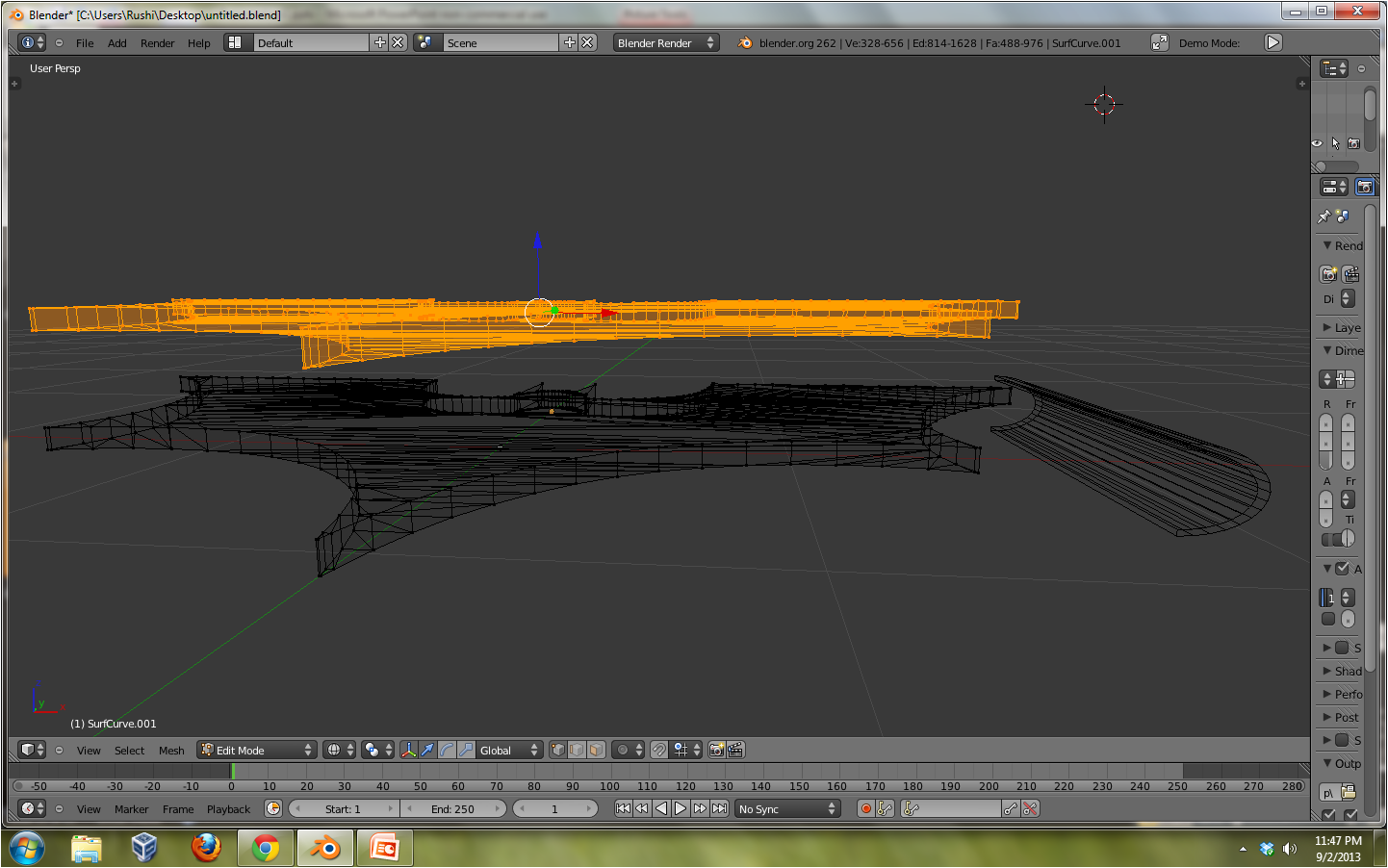Viewport: 1388px width, 868px height.
Task: Play the animation forward
Action: 681,808
